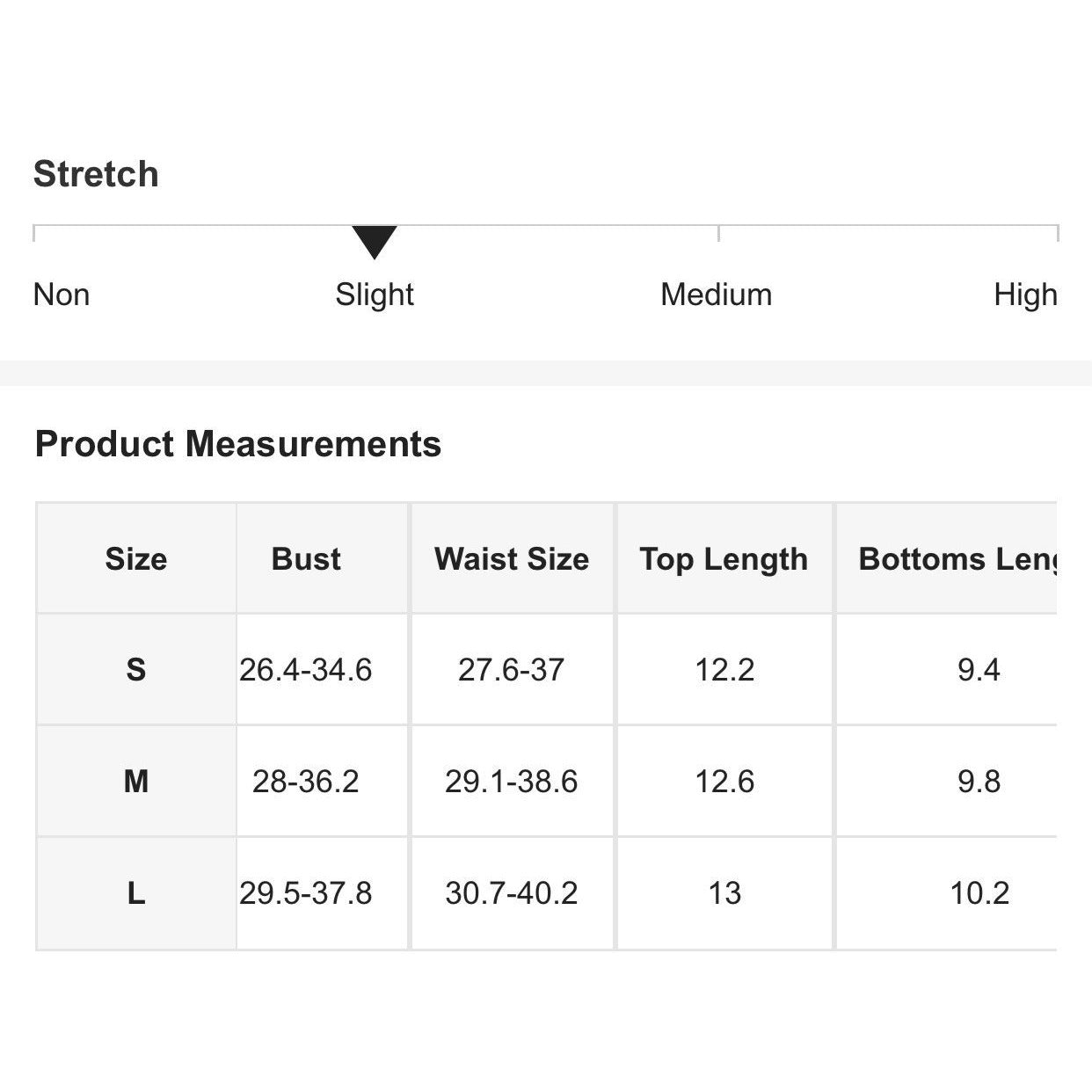
Task: Select the Slight stretch label
Action: 375,295
